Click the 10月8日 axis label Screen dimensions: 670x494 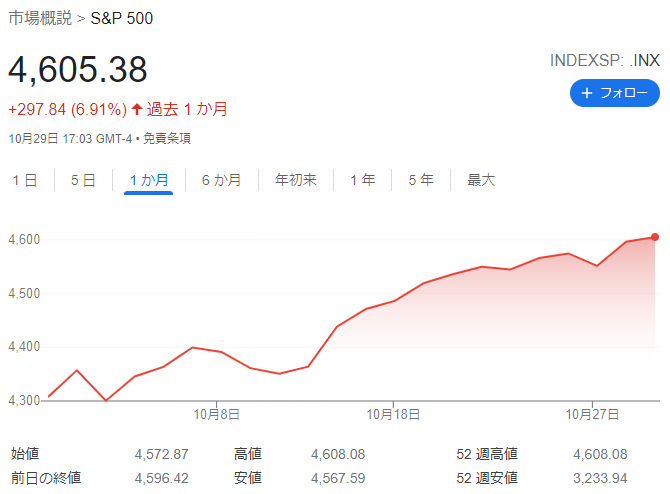[216, 414]
